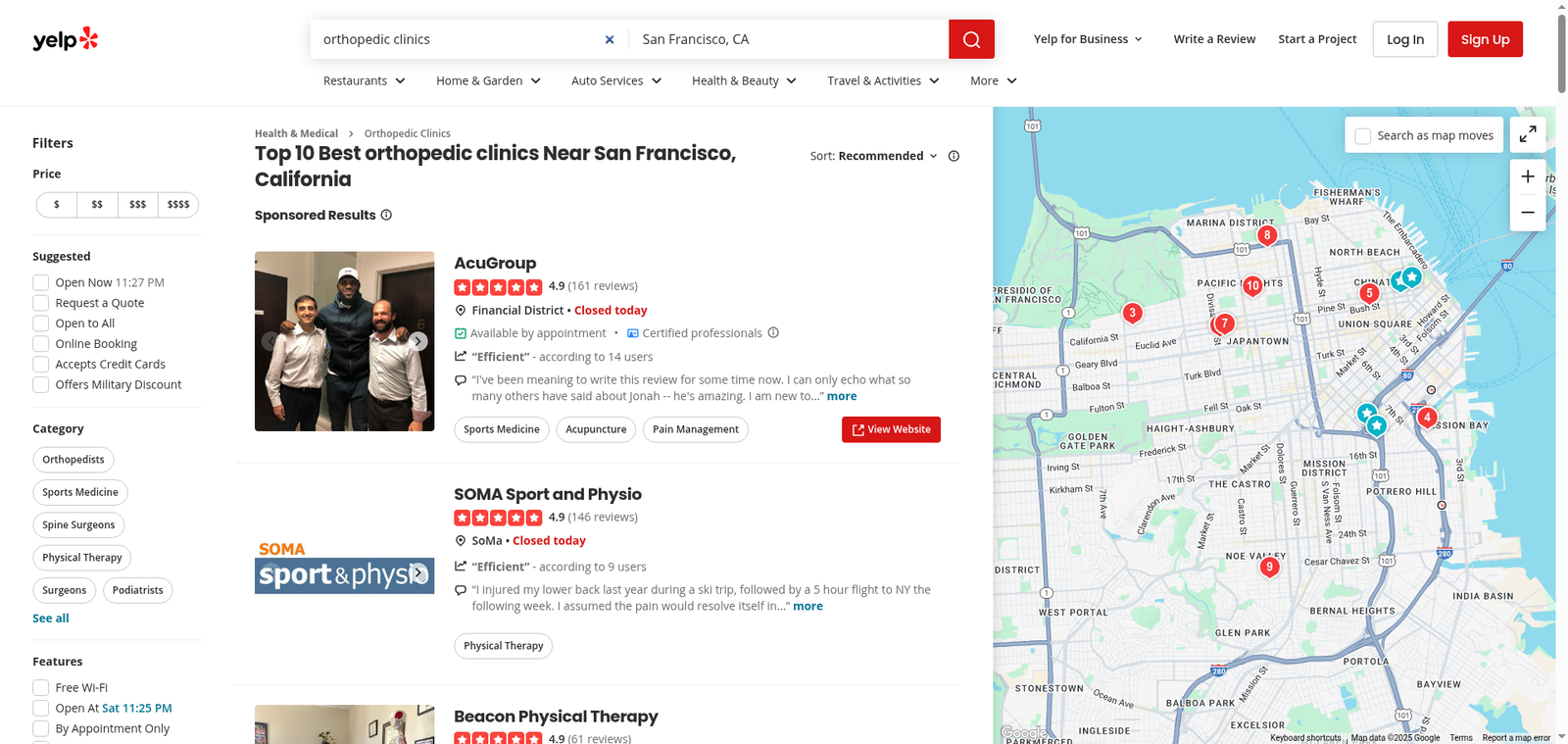This screenshot has height=744, width=1568.
Task: Open Start a Project
Action: click(1317, 39)
